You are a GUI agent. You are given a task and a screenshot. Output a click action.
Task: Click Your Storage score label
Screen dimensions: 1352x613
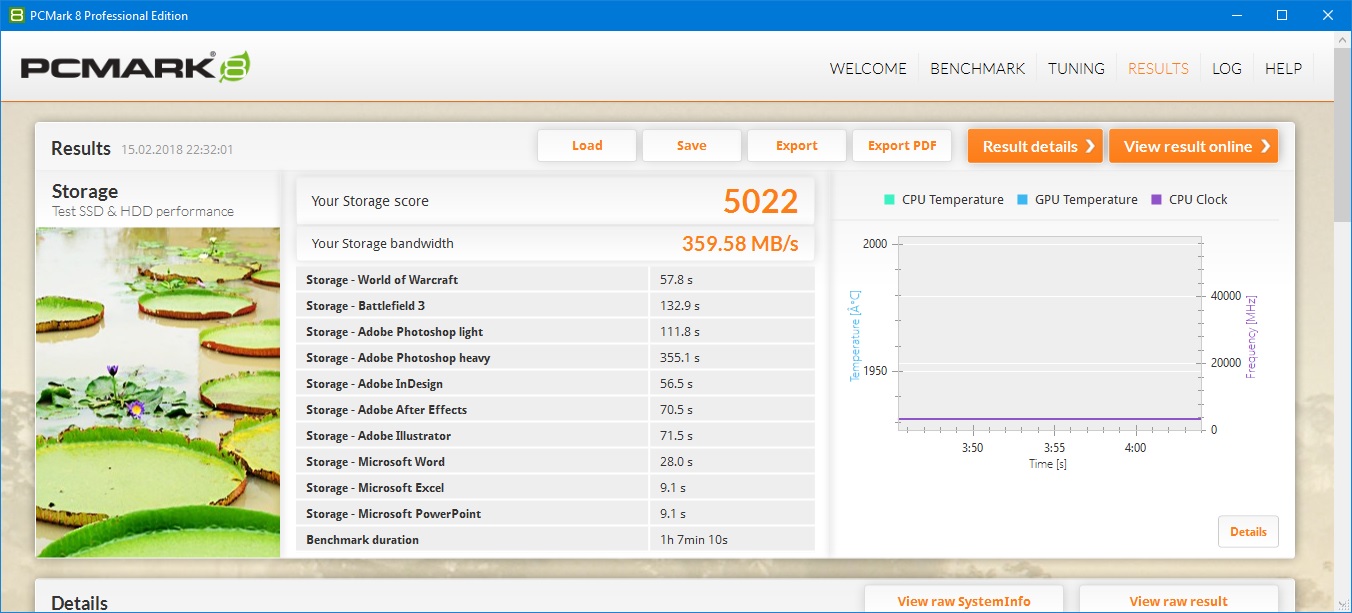pos(370,201)
